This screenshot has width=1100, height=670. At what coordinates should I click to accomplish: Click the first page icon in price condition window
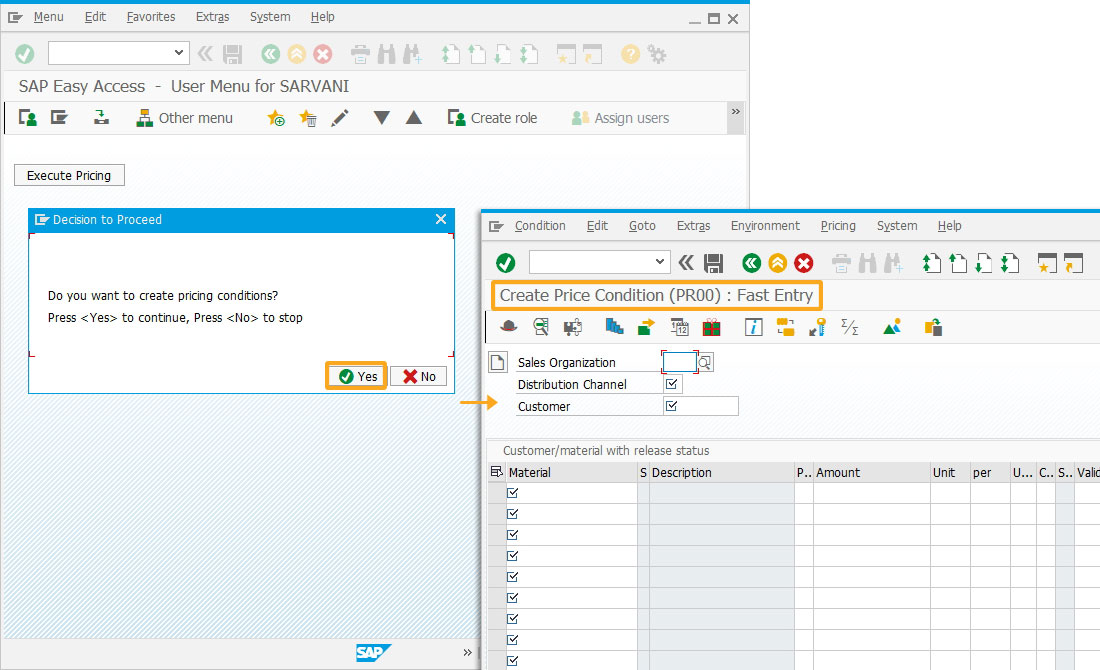click(x=931, y=263)
